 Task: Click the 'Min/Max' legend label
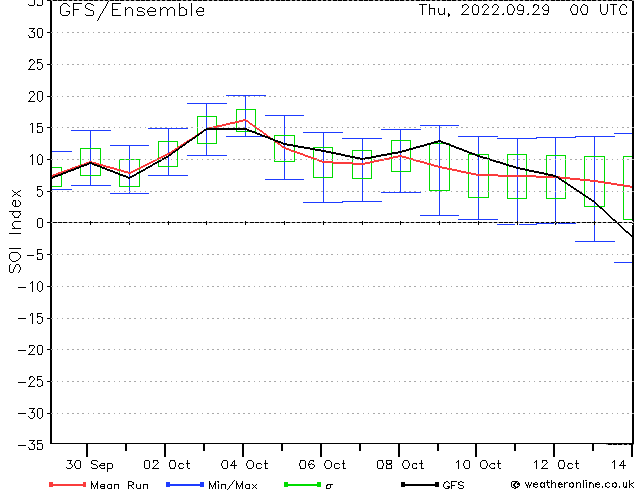tap(233, 485)
